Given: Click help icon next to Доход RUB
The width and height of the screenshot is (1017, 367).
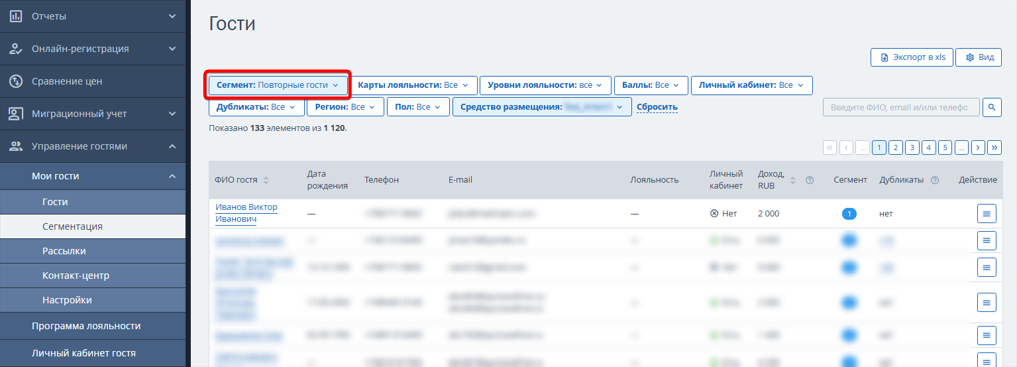Looking at the screenshot, I should tap(809, 180).
